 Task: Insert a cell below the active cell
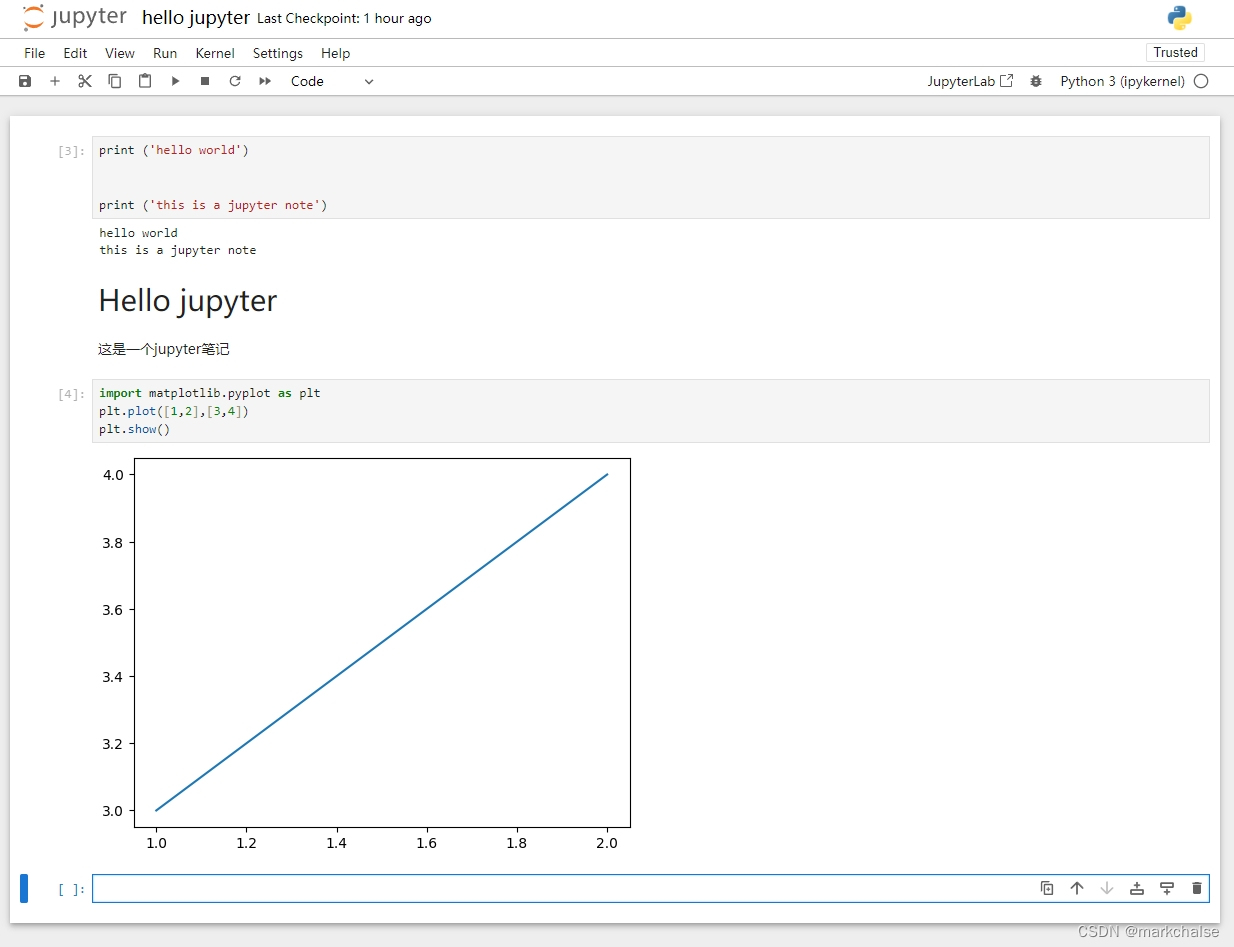pyautogui.click(x=1167, y=888)
